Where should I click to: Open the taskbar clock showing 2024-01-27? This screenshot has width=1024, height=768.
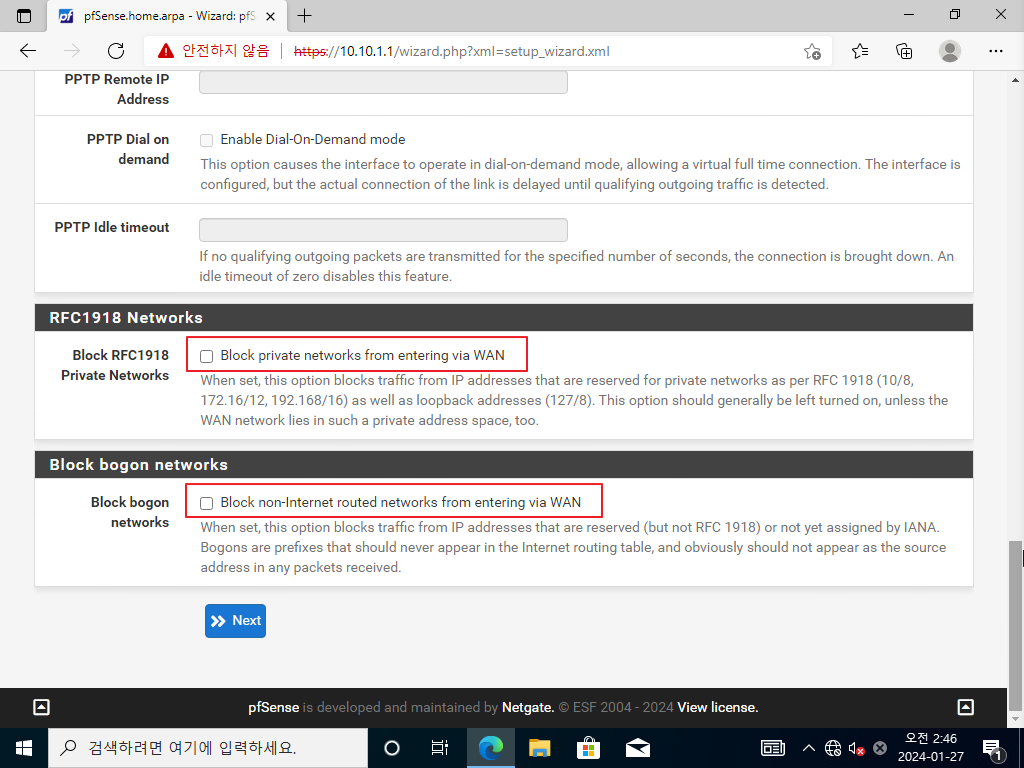pos(931,748)
